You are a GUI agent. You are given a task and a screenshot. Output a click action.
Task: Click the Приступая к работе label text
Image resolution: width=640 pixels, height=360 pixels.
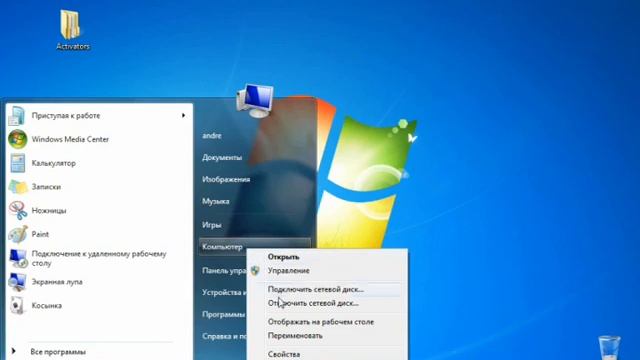click(66, 116)
